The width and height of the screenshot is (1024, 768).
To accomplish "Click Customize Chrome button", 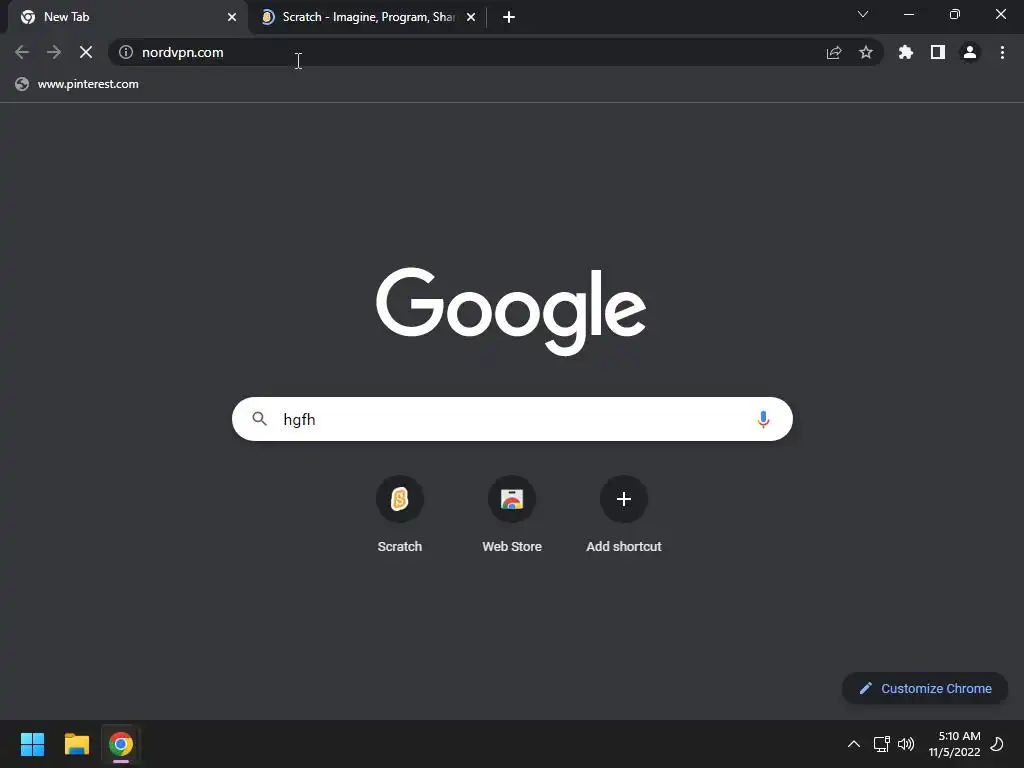I will (x=925, y=688).
